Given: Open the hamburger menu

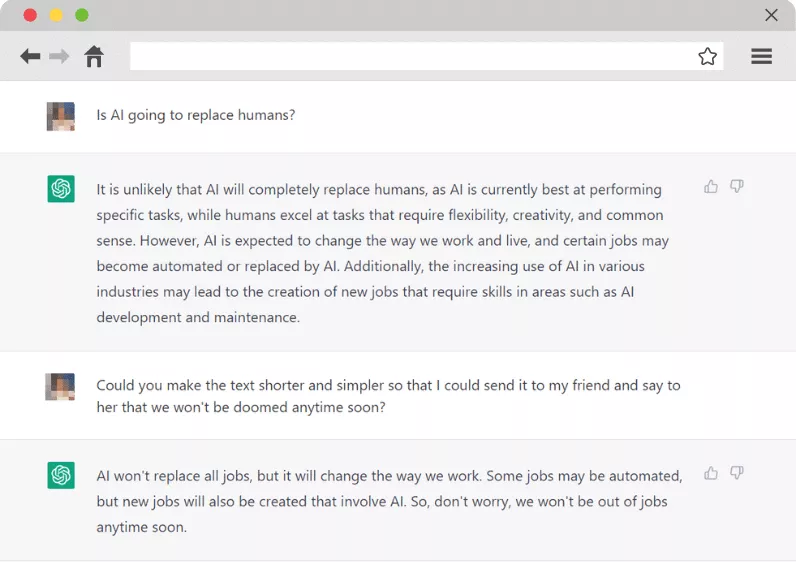Looking at the screenshot, I should tap(762, 57).
